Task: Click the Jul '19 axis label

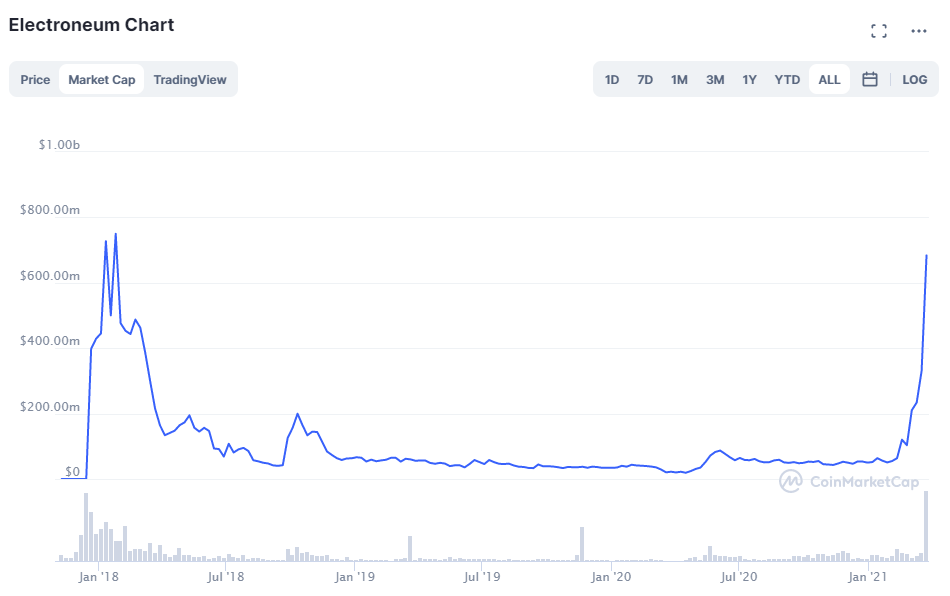Action: pos(482,577)
